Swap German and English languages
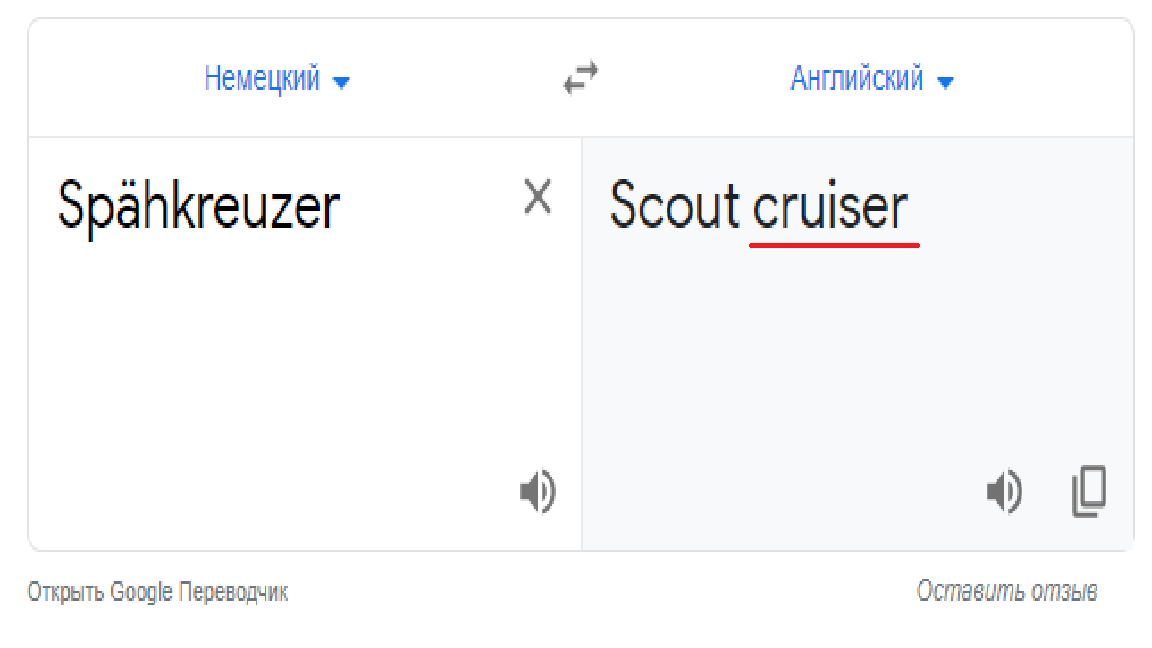This screenshot has height=648, width=1152. click(x=580, y=78)
